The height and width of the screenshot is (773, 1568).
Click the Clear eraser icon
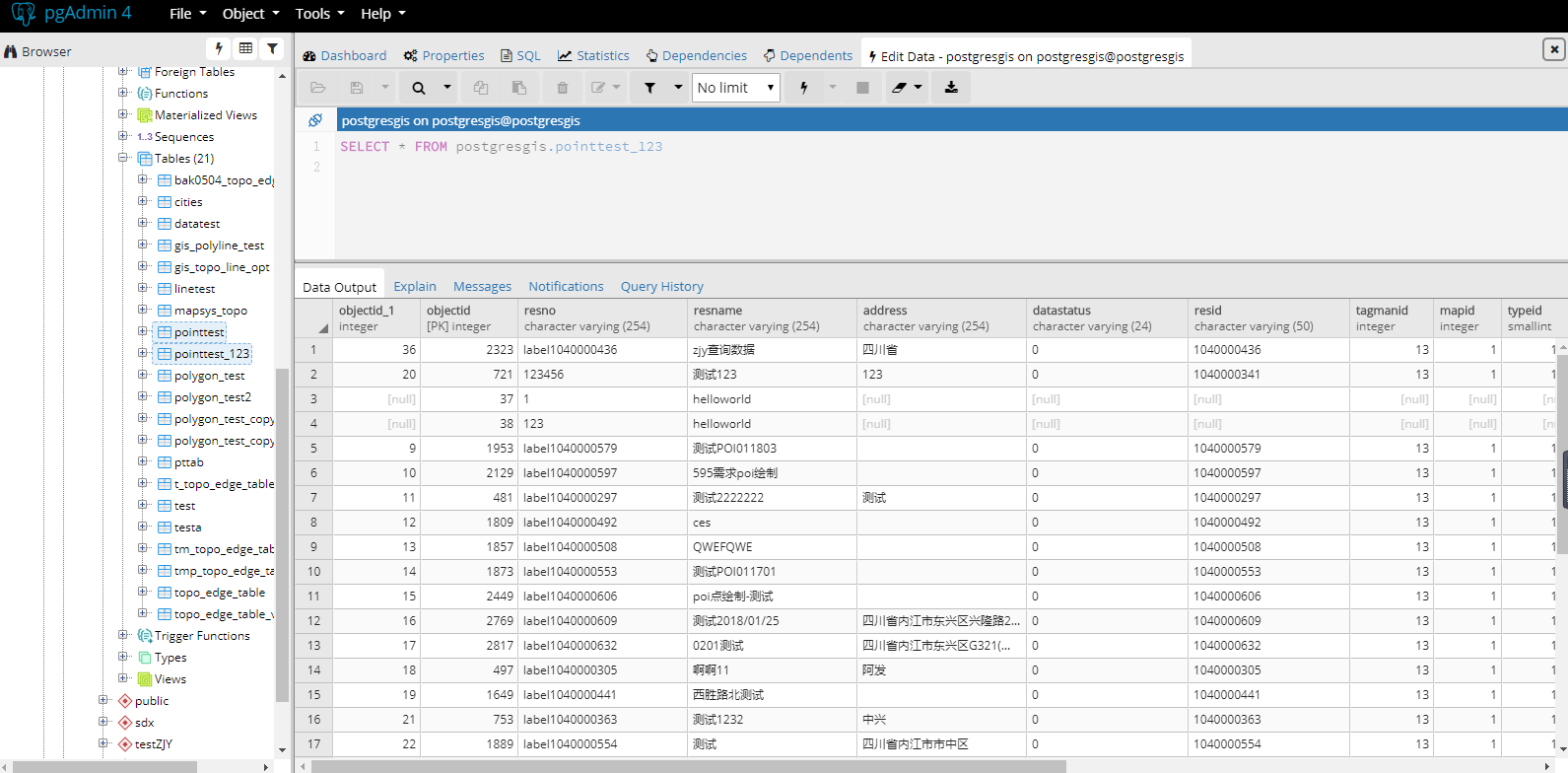[x=899, y=88]
